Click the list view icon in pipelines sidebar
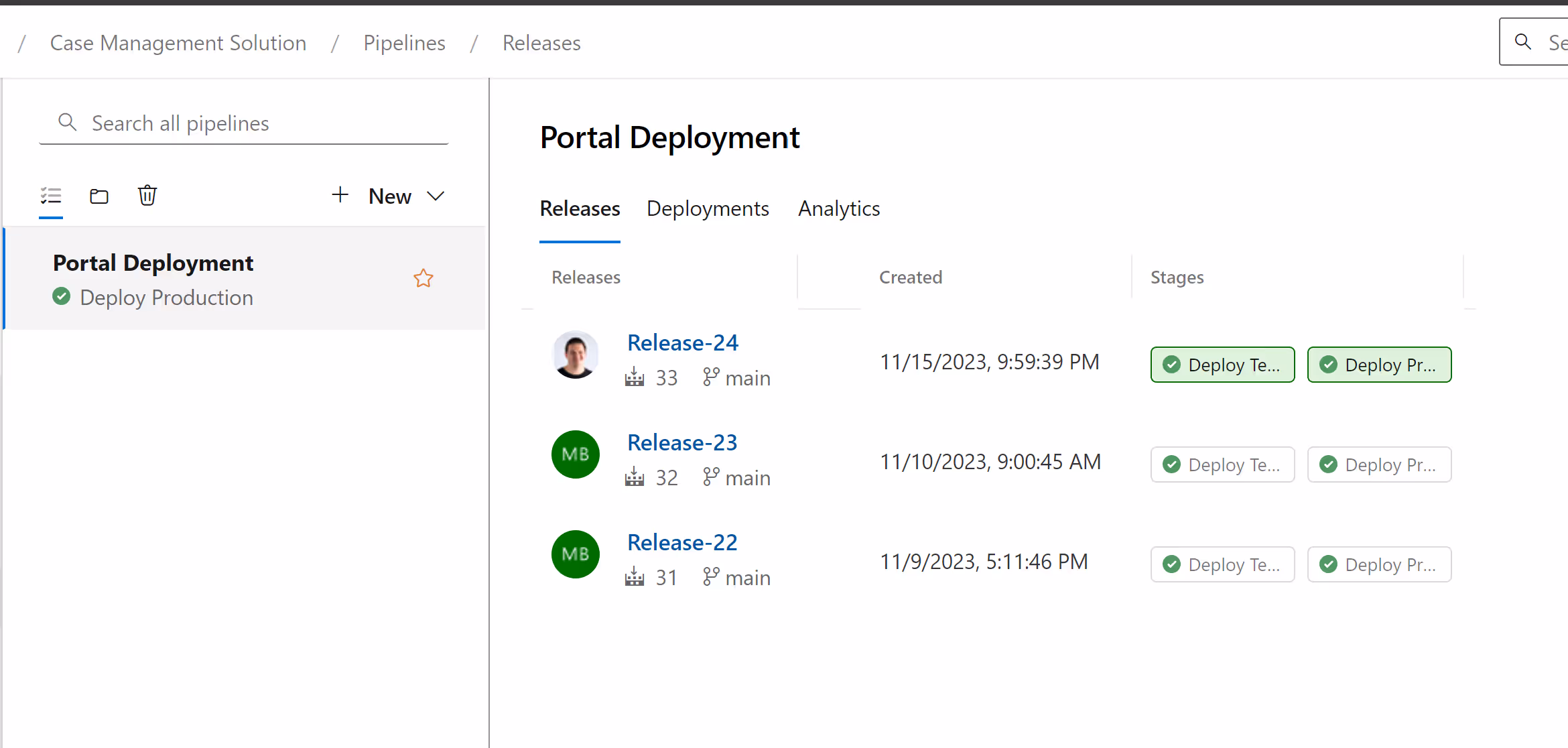Screen dimensions: 1568x748 tap(51, 196)
